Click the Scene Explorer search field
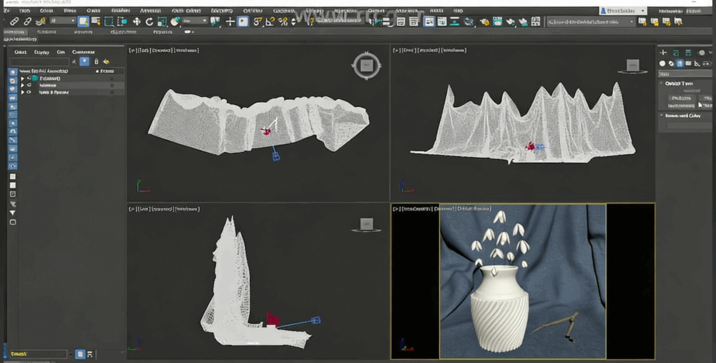Screen dimensions: 716x363 coord(40,61)
